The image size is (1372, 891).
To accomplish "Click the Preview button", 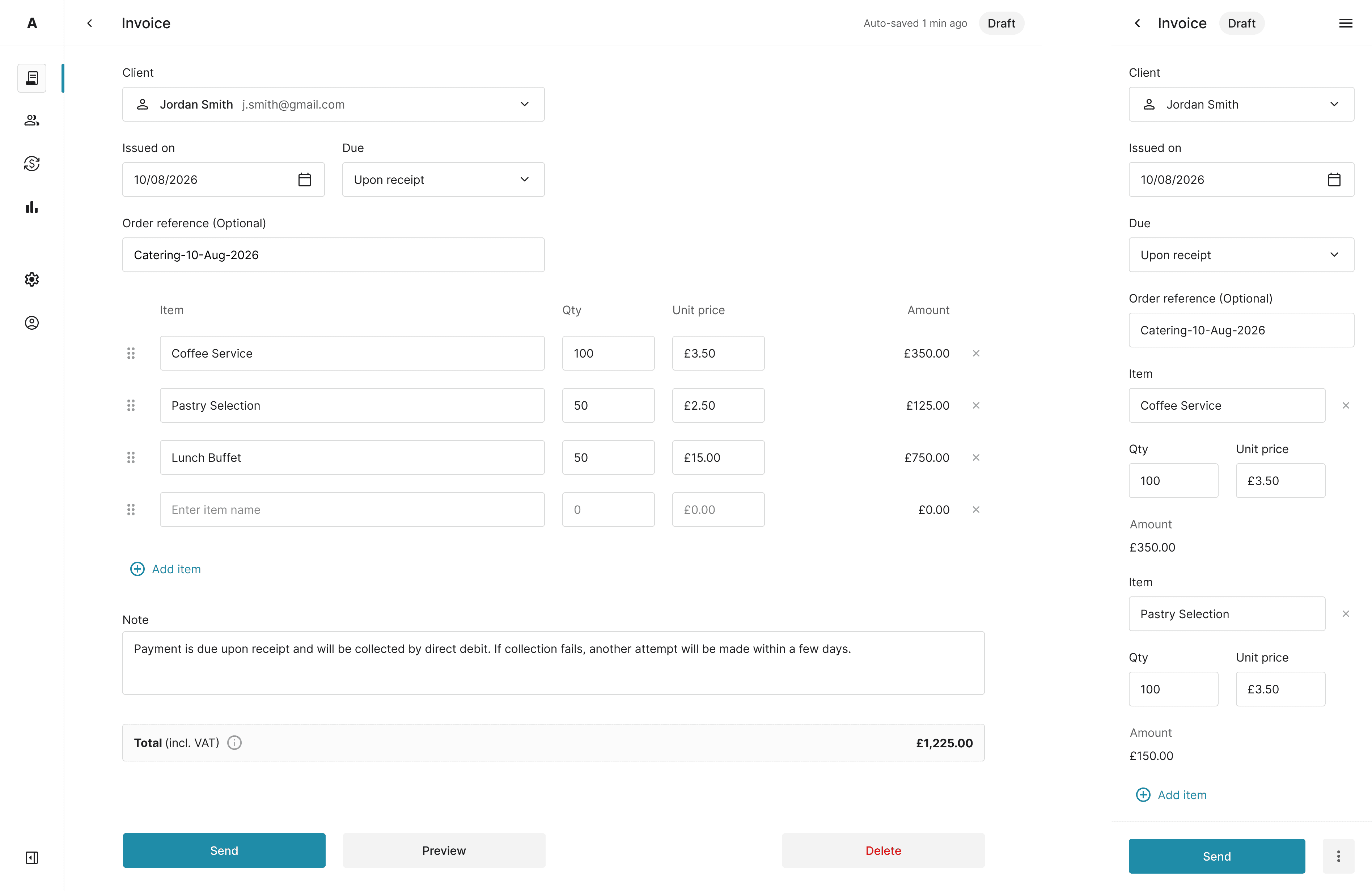I will pyautogui.click(x=444, y=850).
